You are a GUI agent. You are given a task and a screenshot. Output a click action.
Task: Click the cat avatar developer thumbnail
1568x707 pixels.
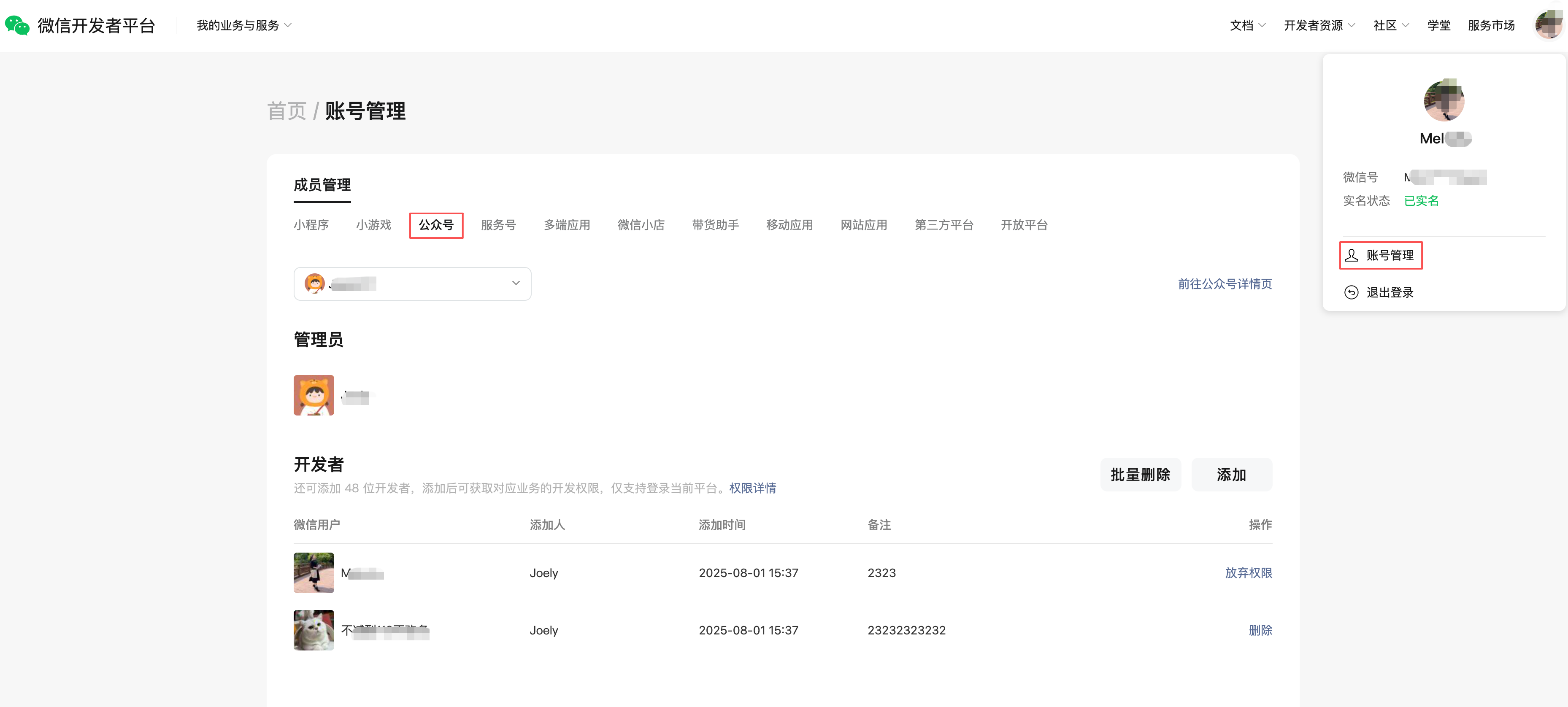(x=314, y=630)
